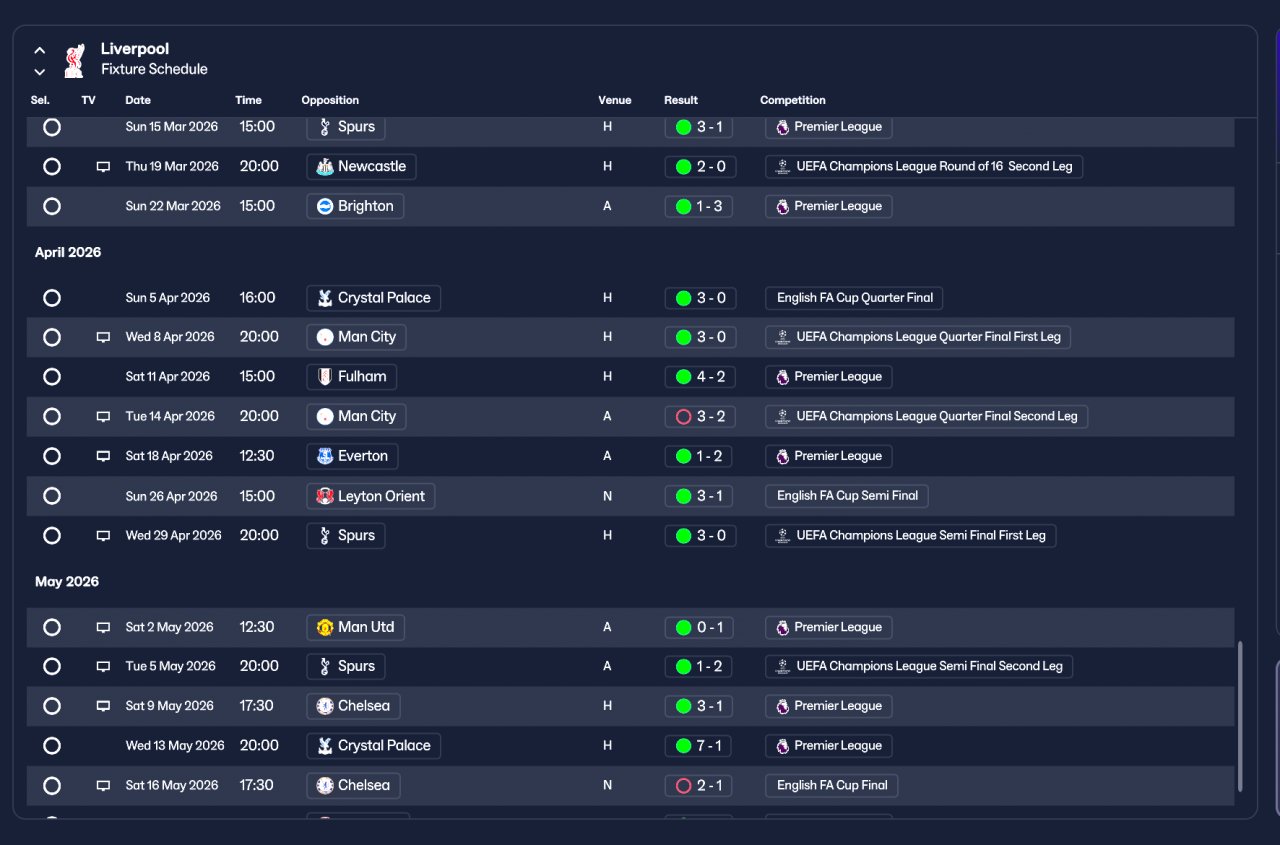Image resolution: width=1280 pixels, height=845 pixels.
Task: Click the fixture list vertical scrollbar
Action: [1241, 716]
